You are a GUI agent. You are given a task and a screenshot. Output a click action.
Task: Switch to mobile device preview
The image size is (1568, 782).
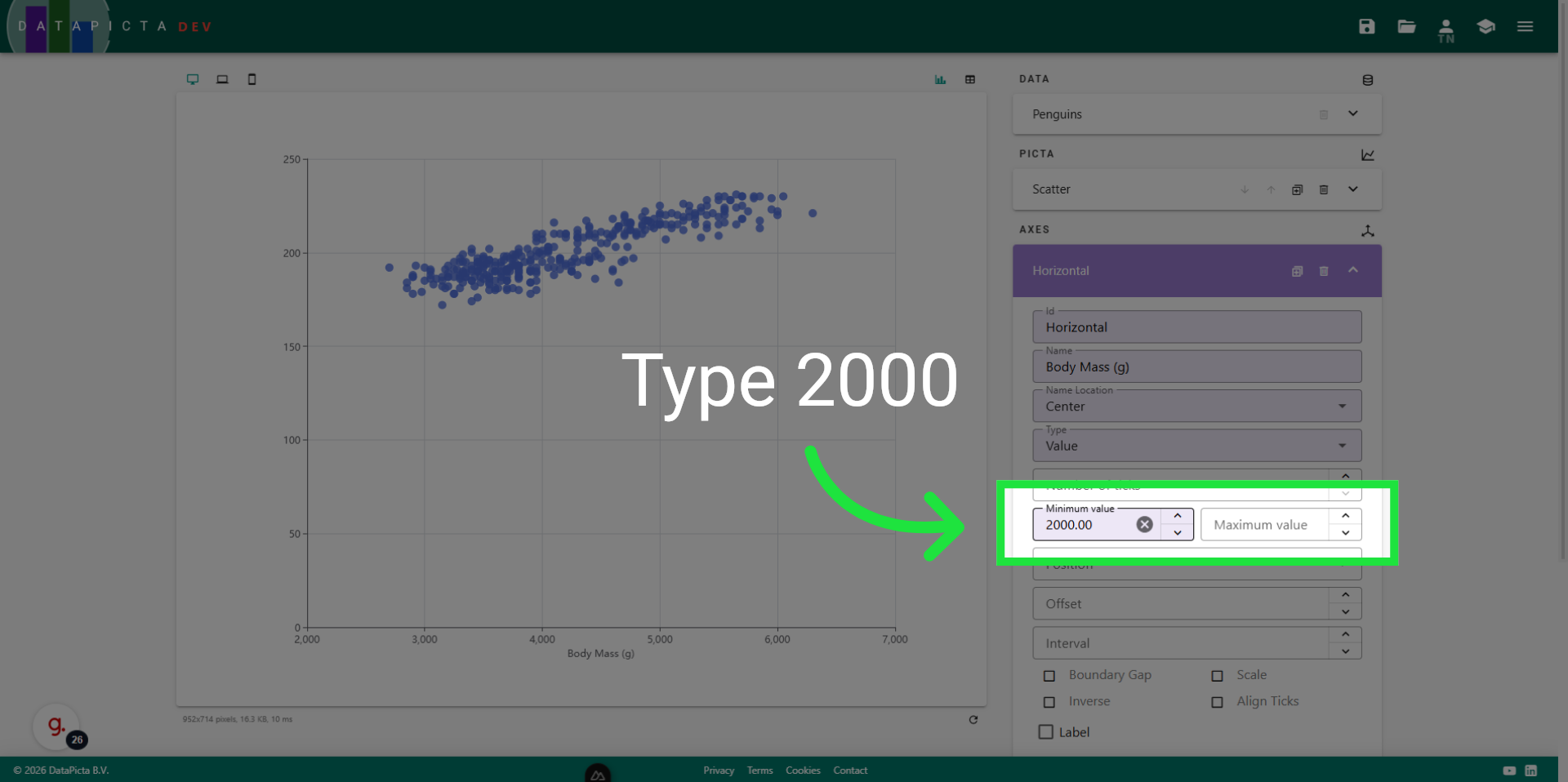[252, 79]
